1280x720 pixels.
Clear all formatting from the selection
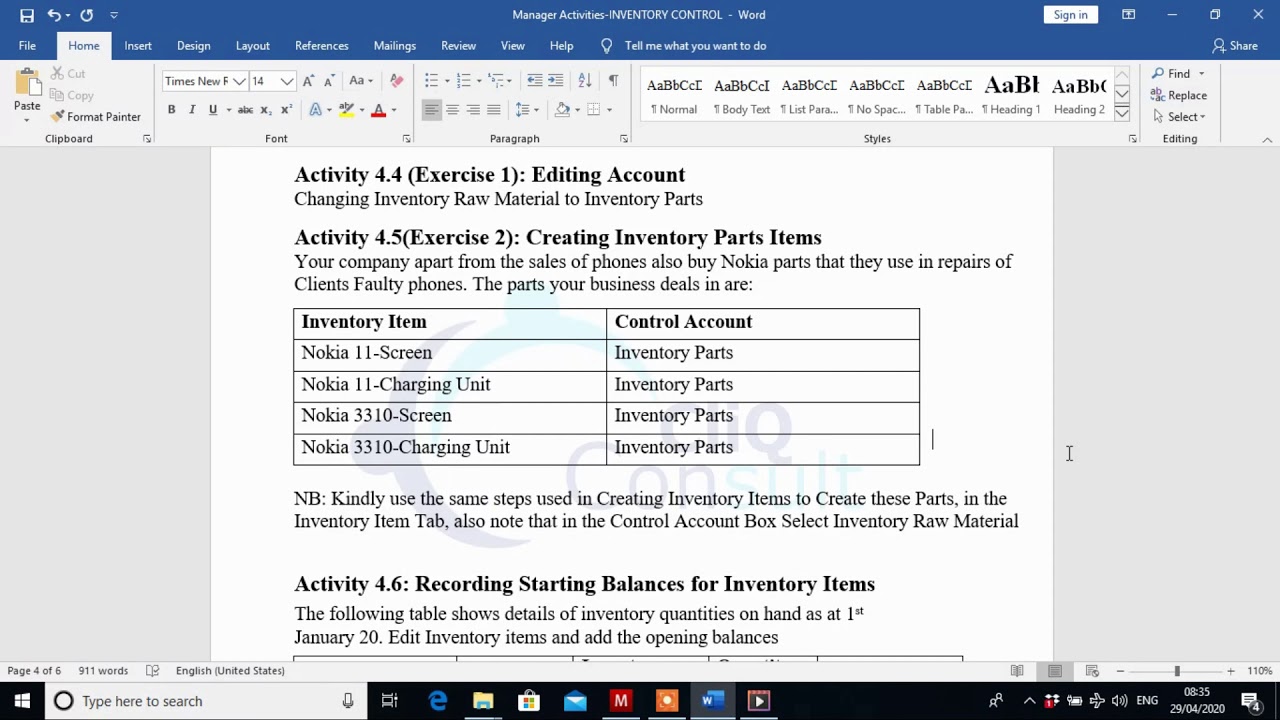397,81
